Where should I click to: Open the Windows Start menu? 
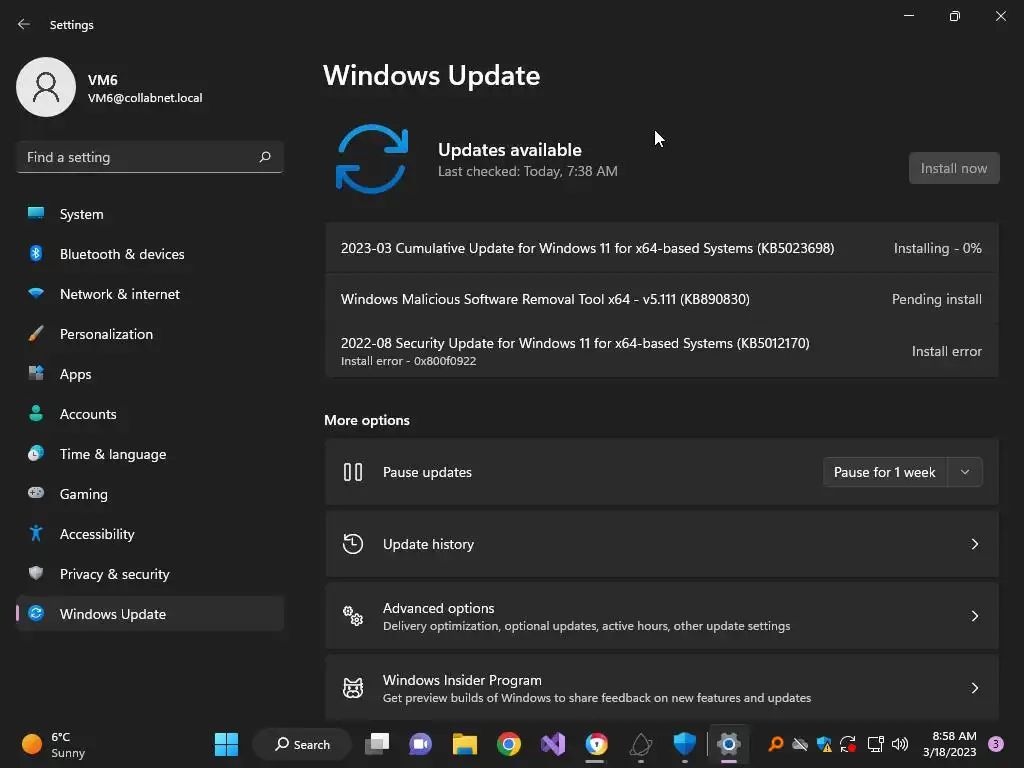pyautogui.click(x=227, y=744)
